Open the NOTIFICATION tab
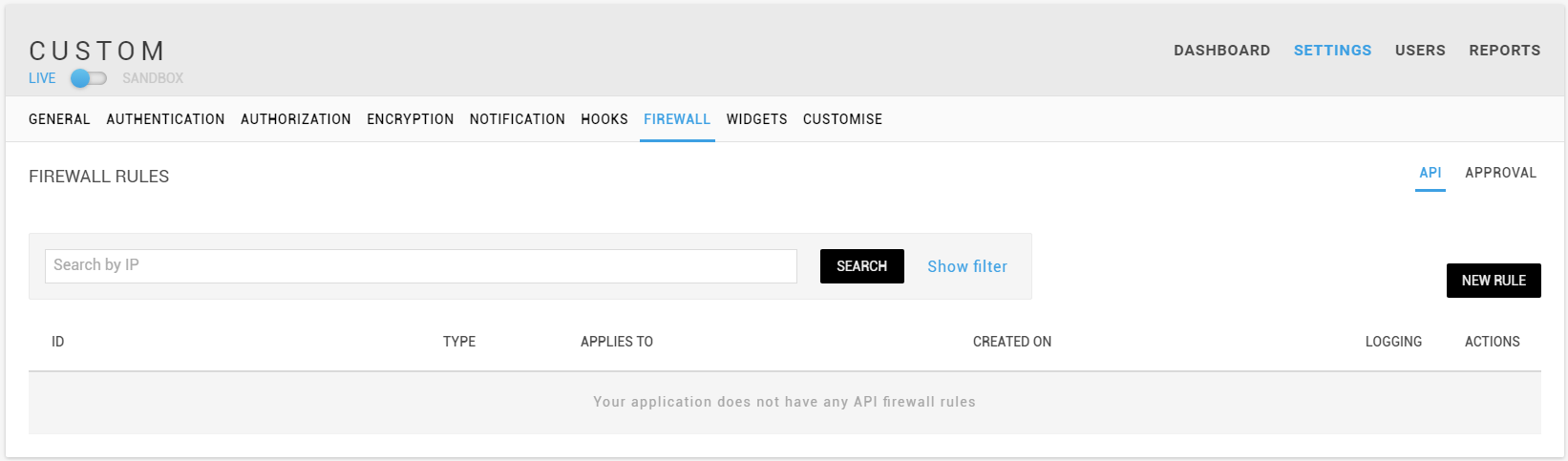1568x461 pixels. [518, 119]
